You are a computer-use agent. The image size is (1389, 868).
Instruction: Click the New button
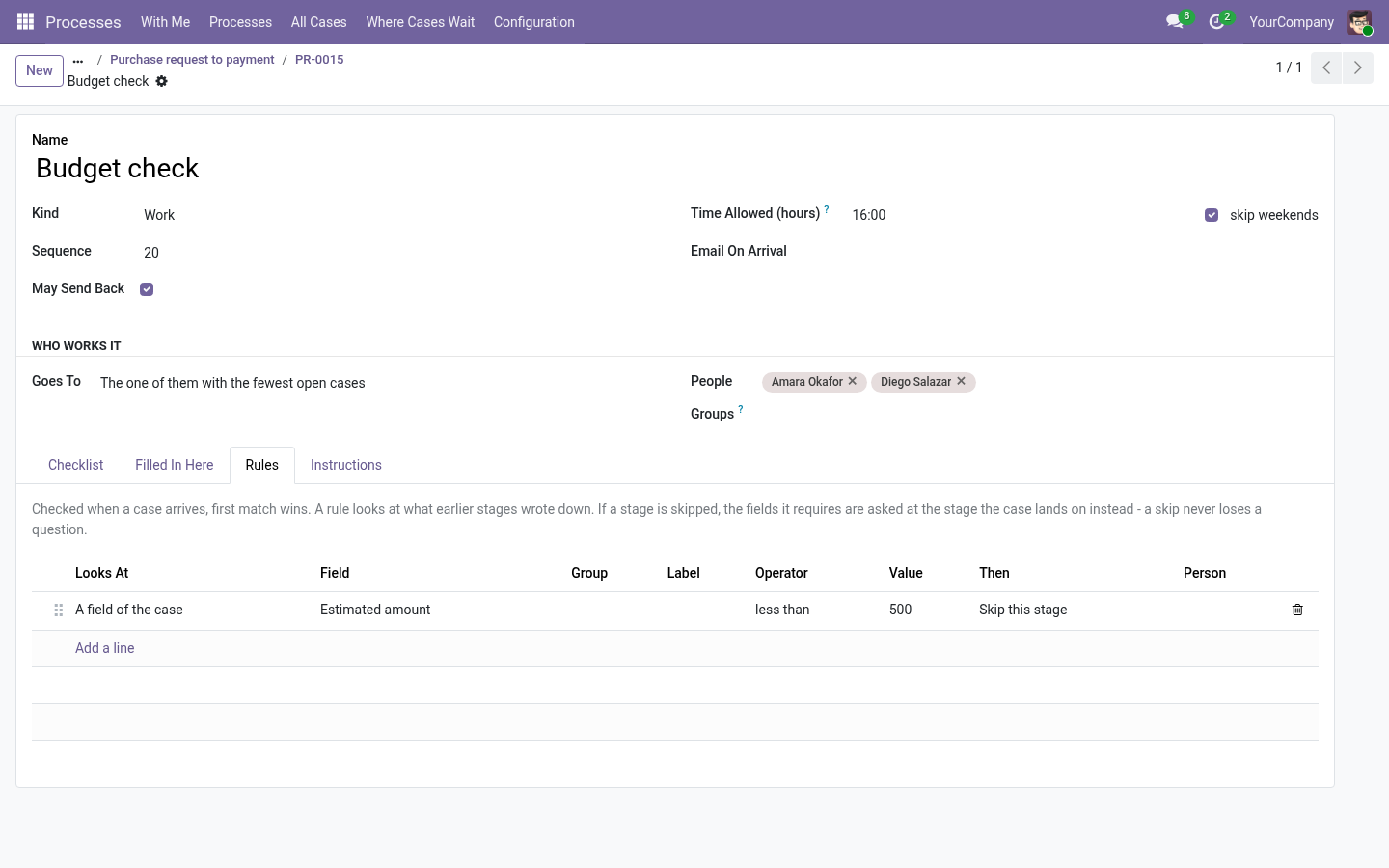click(x=40, y=70)
